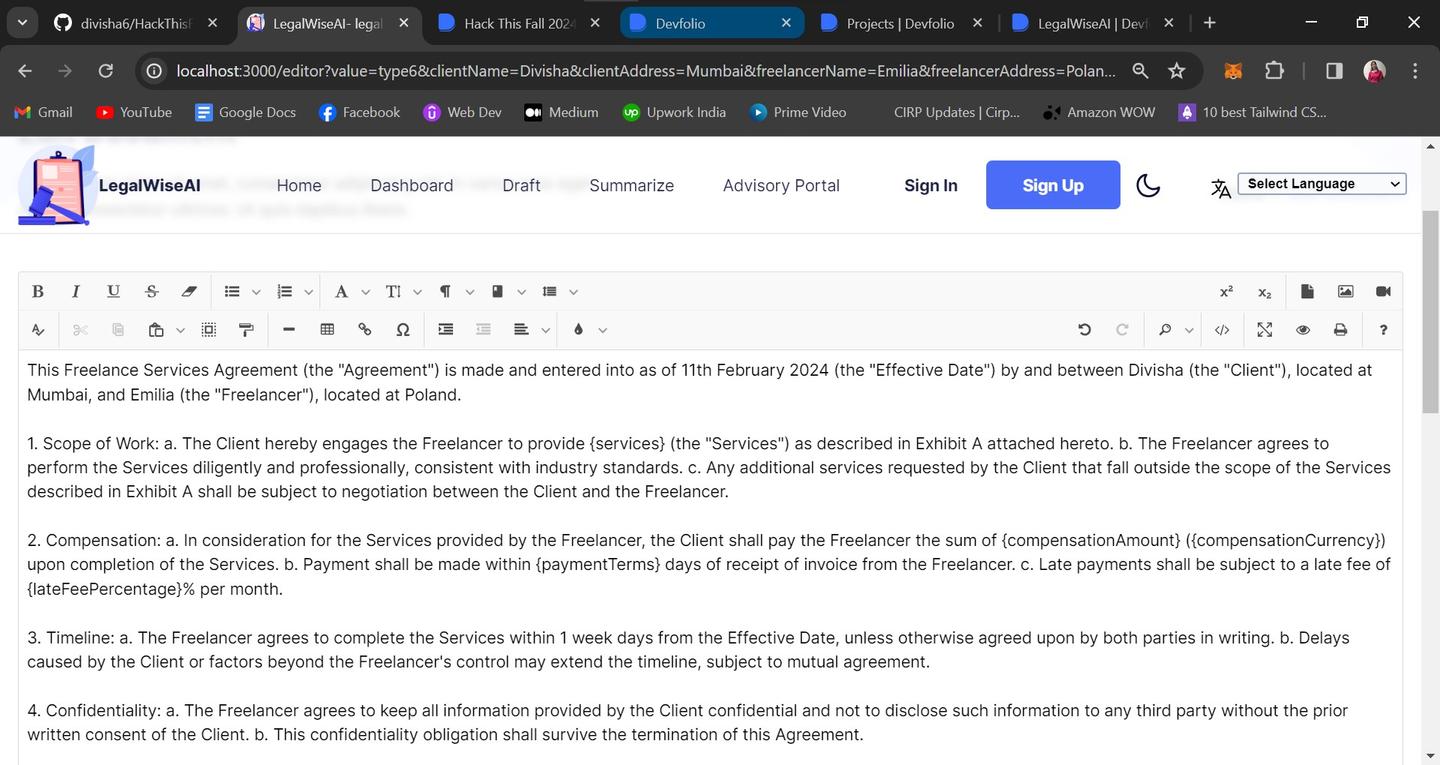Expand text alignment dropdown arrow

(x=545, y=330)
